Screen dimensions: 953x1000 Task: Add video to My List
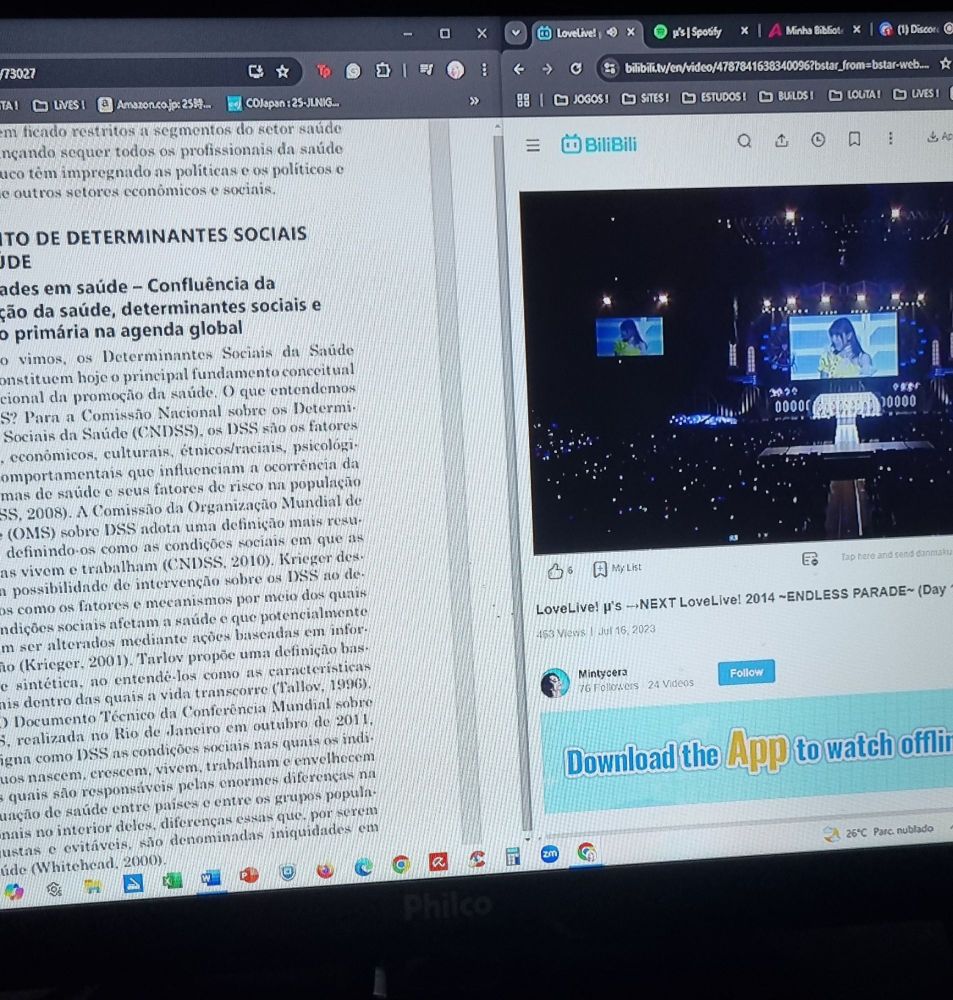coord(617,568)
